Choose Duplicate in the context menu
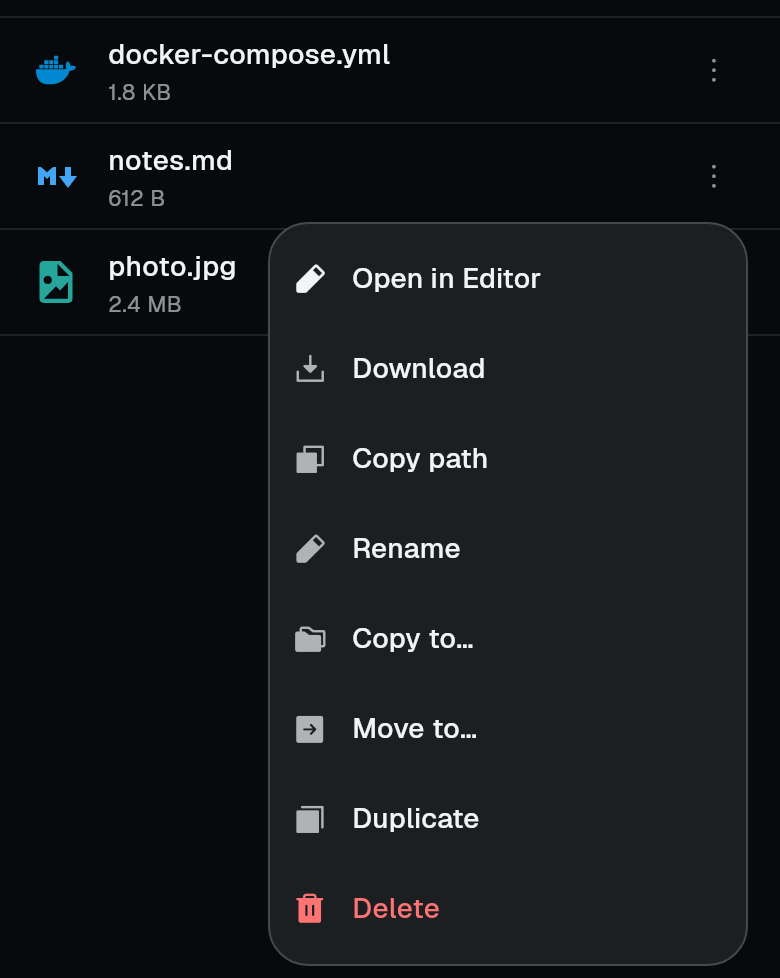 tap(508, 819)
